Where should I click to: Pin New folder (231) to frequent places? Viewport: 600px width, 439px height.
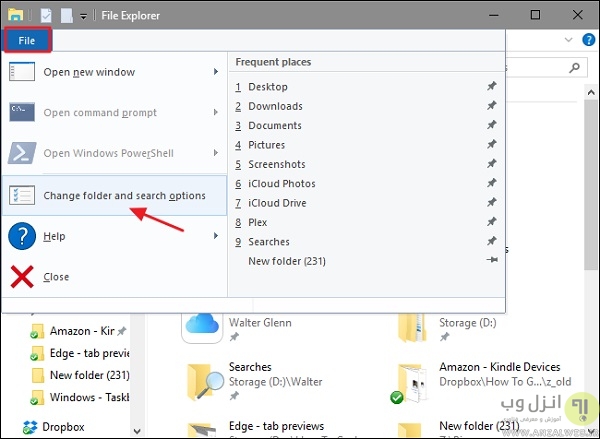tap(491, 262)
